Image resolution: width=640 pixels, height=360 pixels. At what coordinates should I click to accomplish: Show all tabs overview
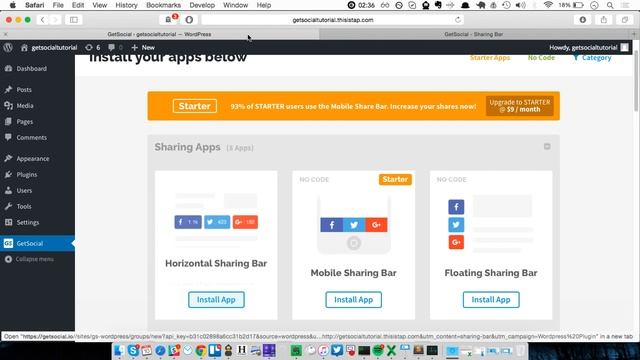click(x=624, y=20)
